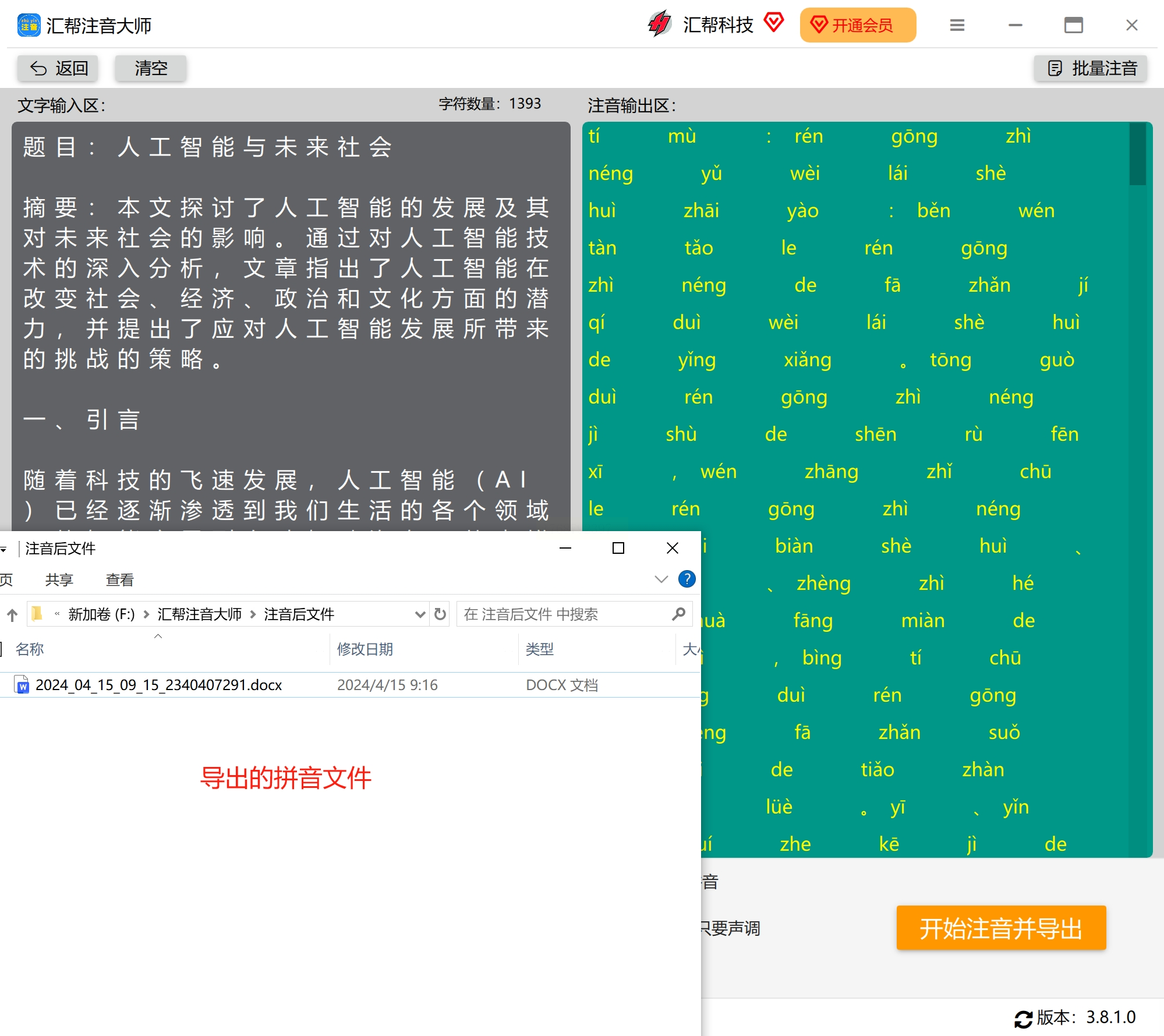
Task: Click the 汇帮科技 lightning logo icon
Action: click(660, 24)
